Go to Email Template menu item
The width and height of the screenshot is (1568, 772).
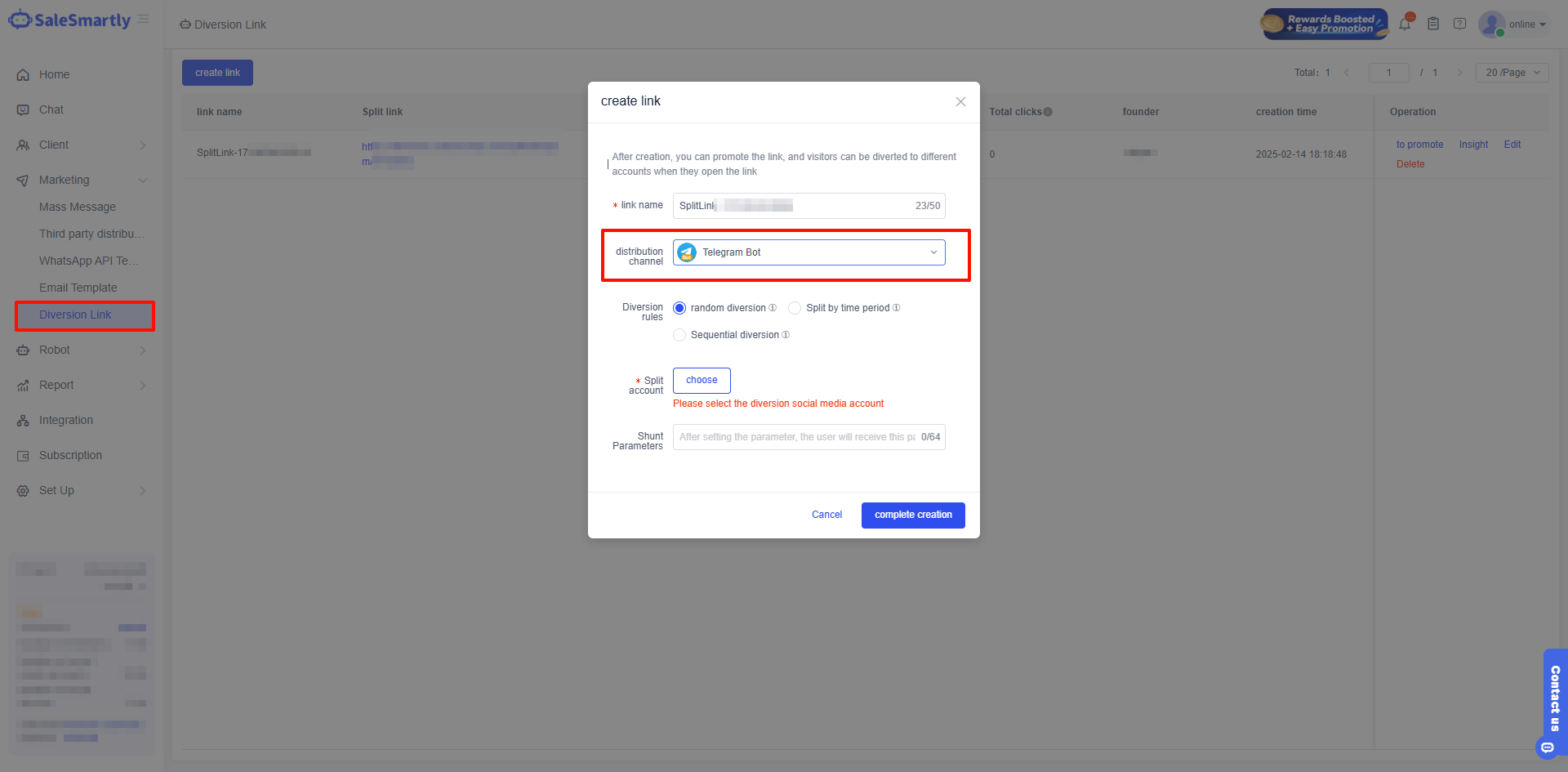(78, 288)
